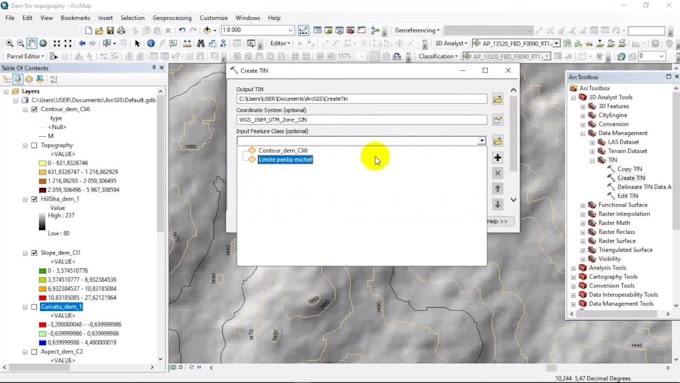Collapse the Layers group in Table Of Contents

pyautogui.click(x=6, y=92)
